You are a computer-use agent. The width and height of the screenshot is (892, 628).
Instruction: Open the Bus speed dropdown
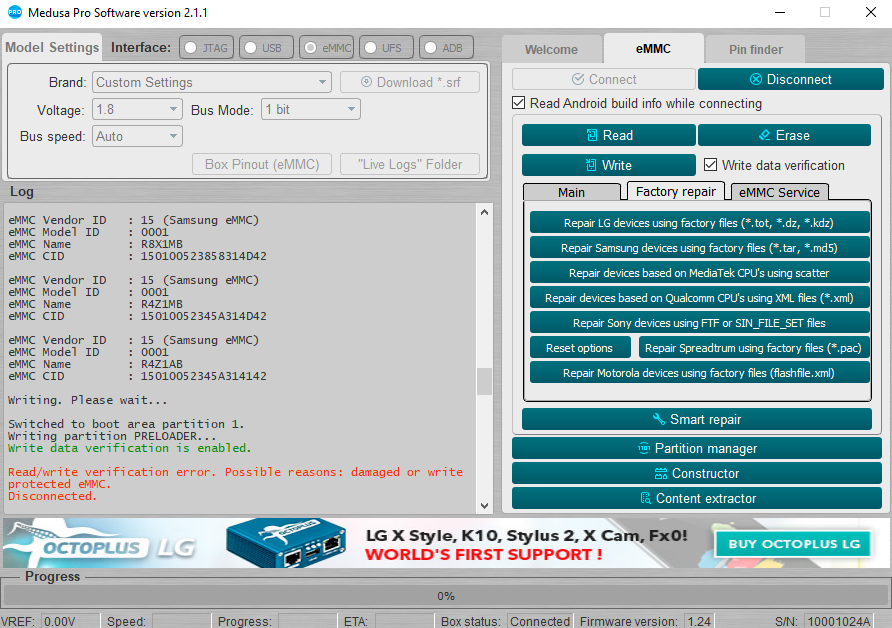(137, 137)
